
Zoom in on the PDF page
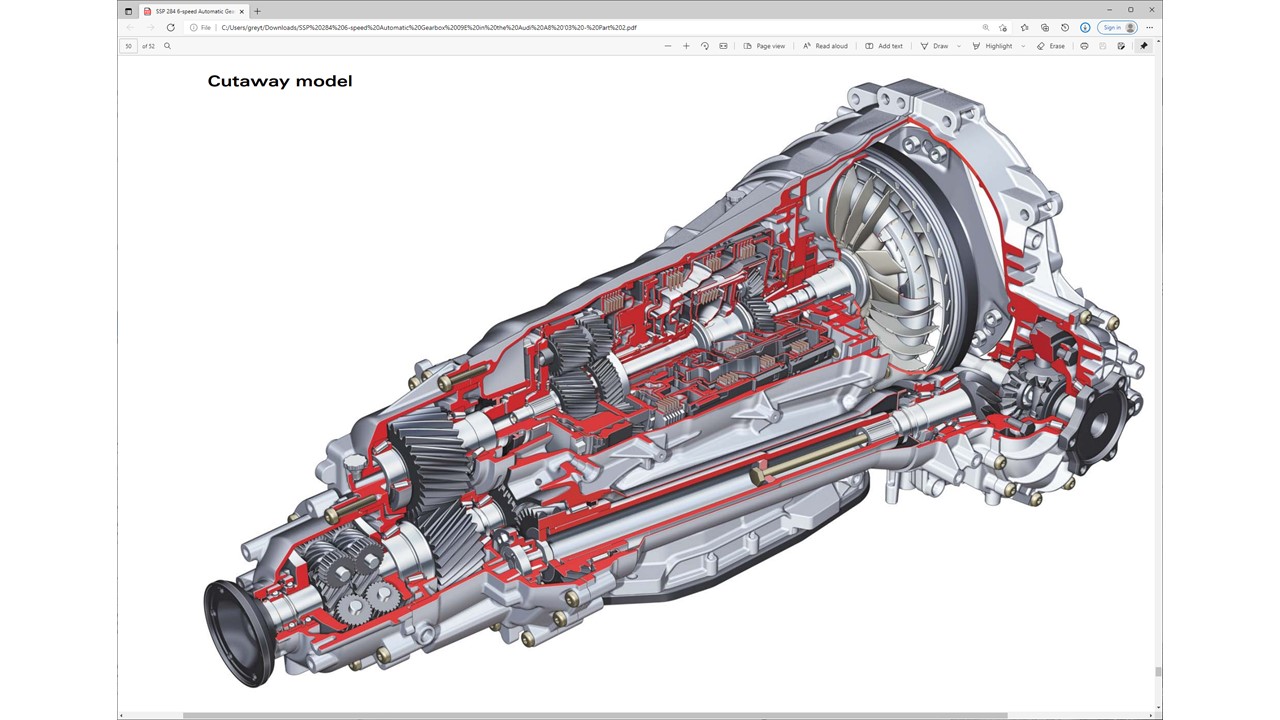click(x=686, y=46)
